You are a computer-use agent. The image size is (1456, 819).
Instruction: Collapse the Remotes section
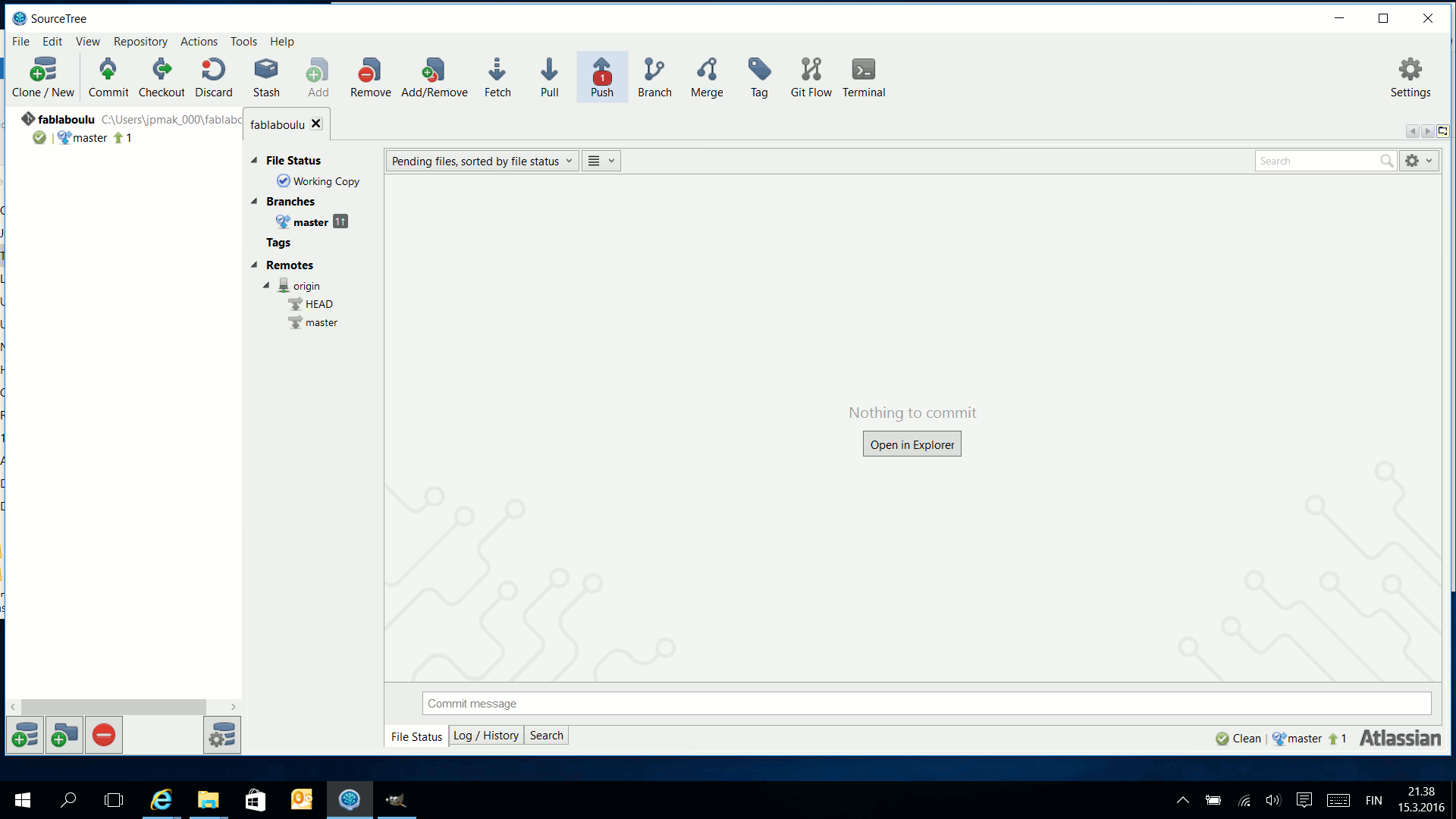pos(254,265)
